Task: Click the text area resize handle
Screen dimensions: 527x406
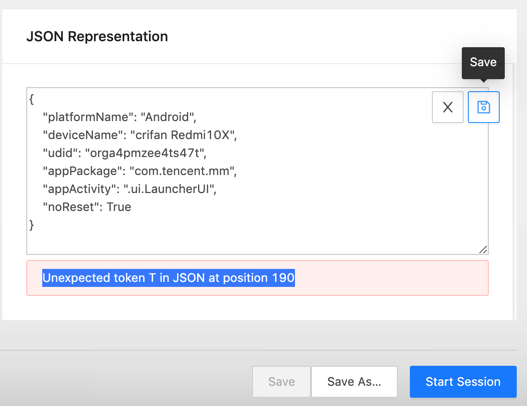Action: tap(483, 249)
